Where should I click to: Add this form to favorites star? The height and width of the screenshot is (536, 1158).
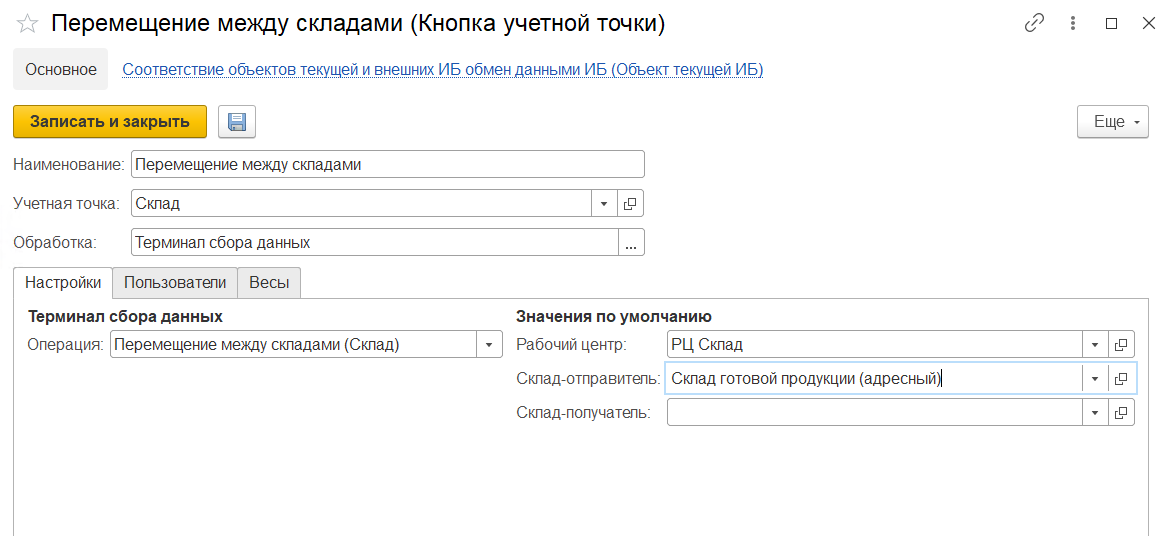pyautogui.click(x=27, y=24)
